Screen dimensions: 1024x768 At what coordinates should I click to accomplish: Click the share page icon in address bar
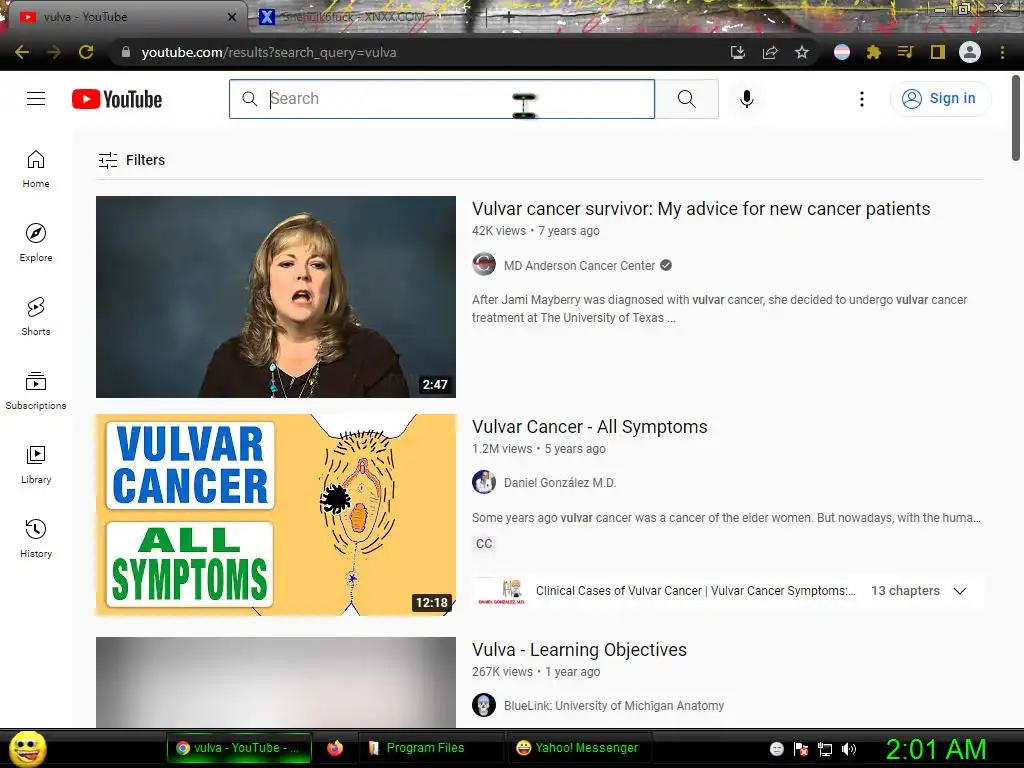tap(770, 52)
